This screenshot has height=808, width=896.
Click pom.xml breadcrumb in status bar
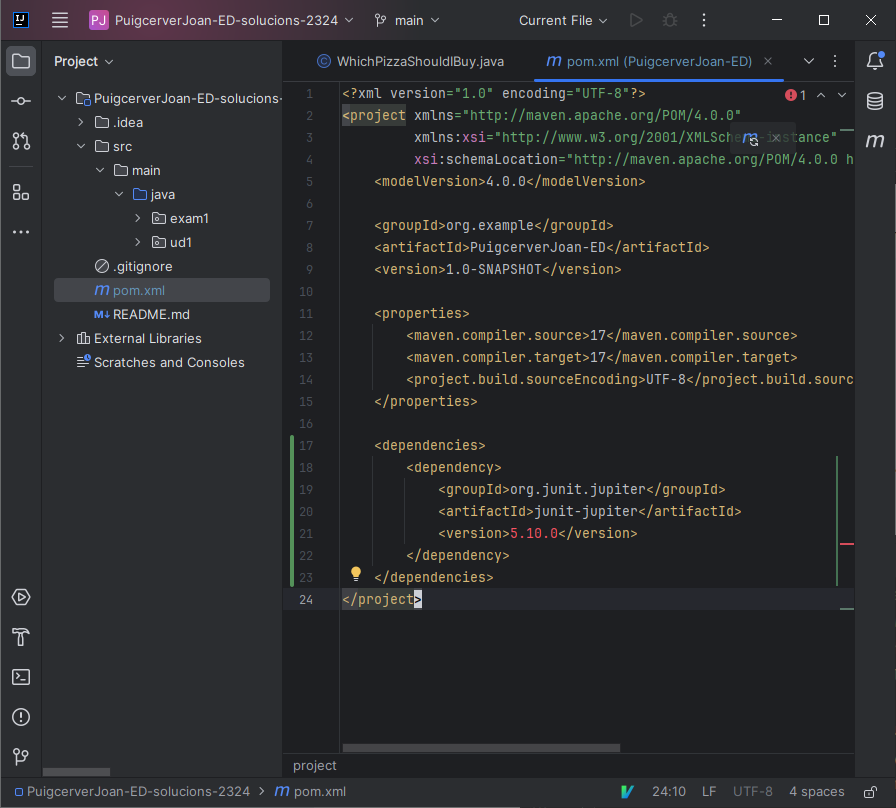(x=310, y=792)
